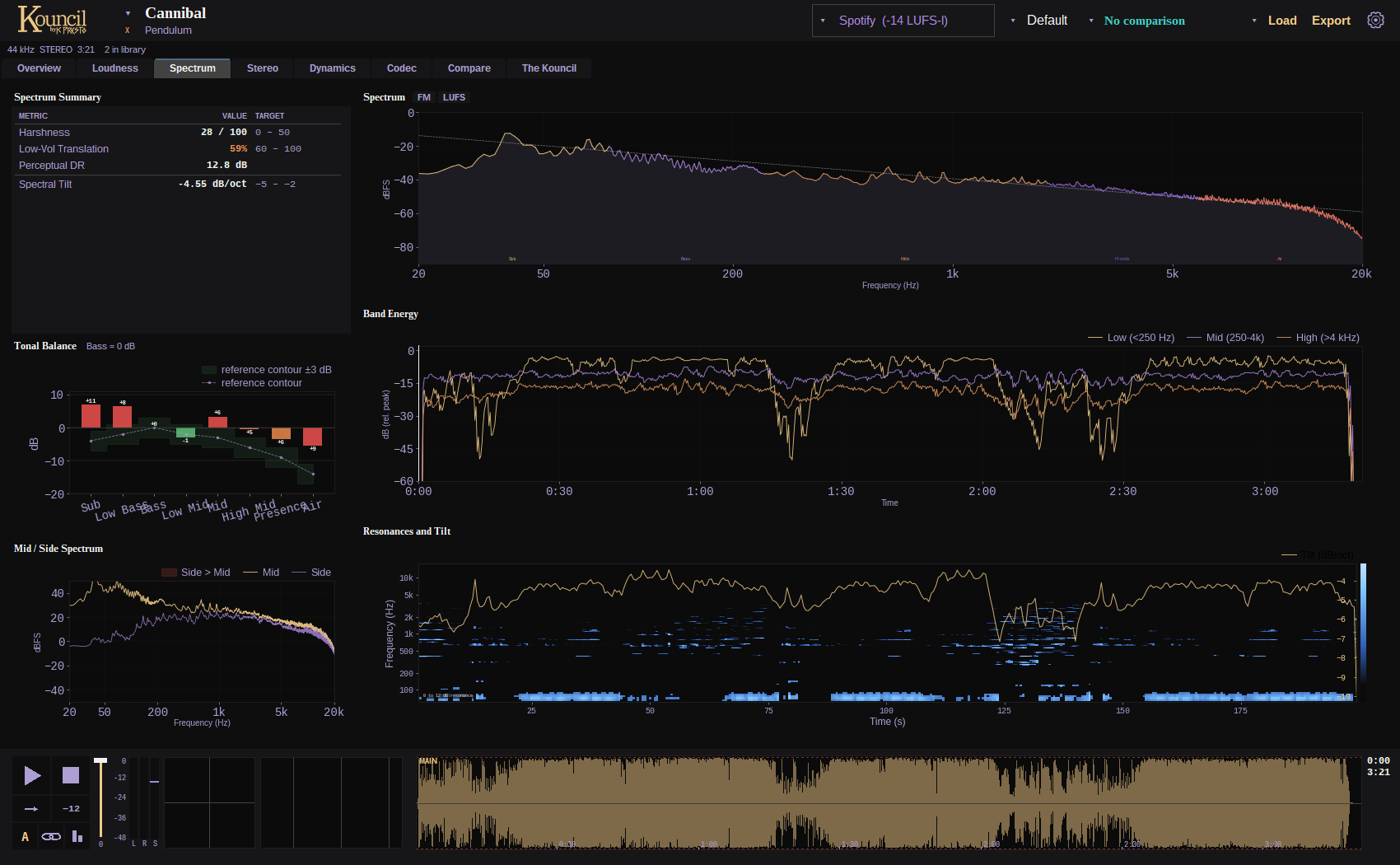Open the Spotify (-14 LUFS-I) target dropdown
The height and width of the screenshot is (865, 1400).
click(x=903, y=21)
